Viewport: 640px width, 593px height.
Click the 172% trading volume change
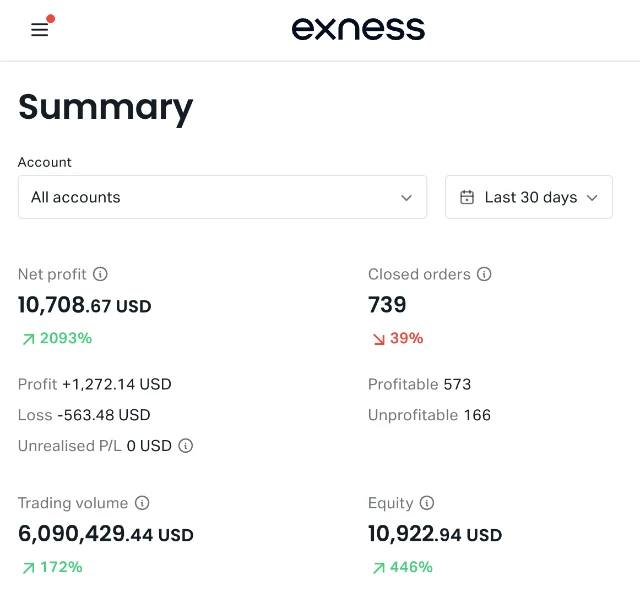click(x=61, y=567)
